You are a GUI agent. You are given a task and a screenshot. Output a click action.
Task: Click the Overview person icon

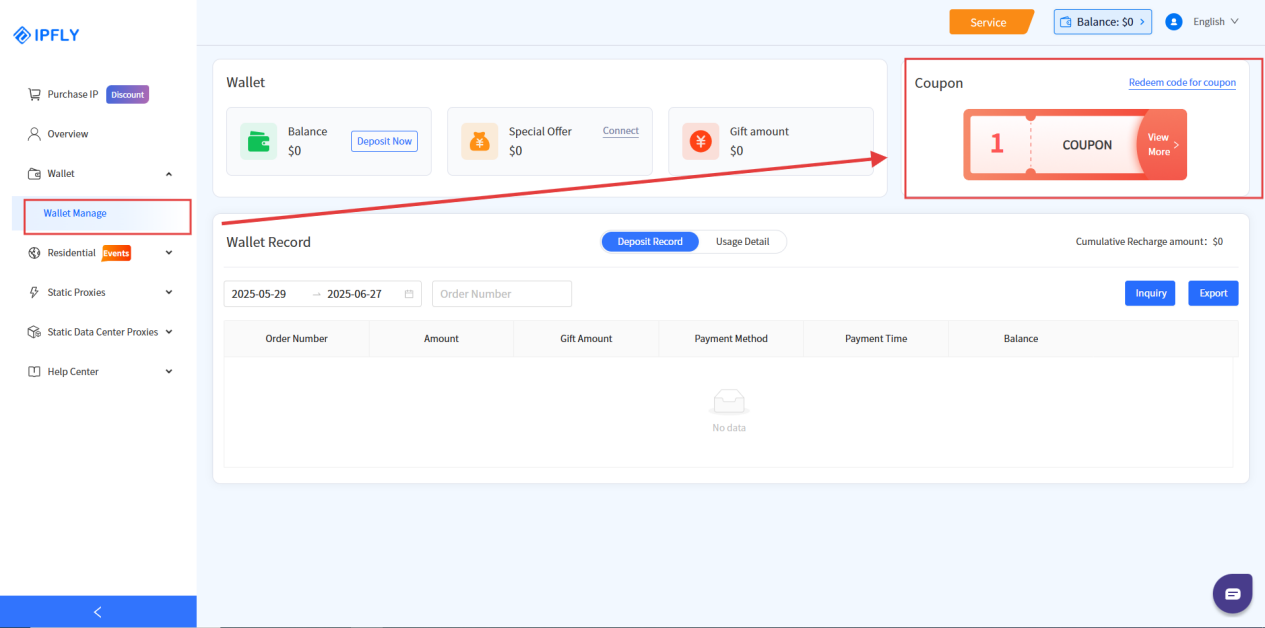click(x=34, y=134)
